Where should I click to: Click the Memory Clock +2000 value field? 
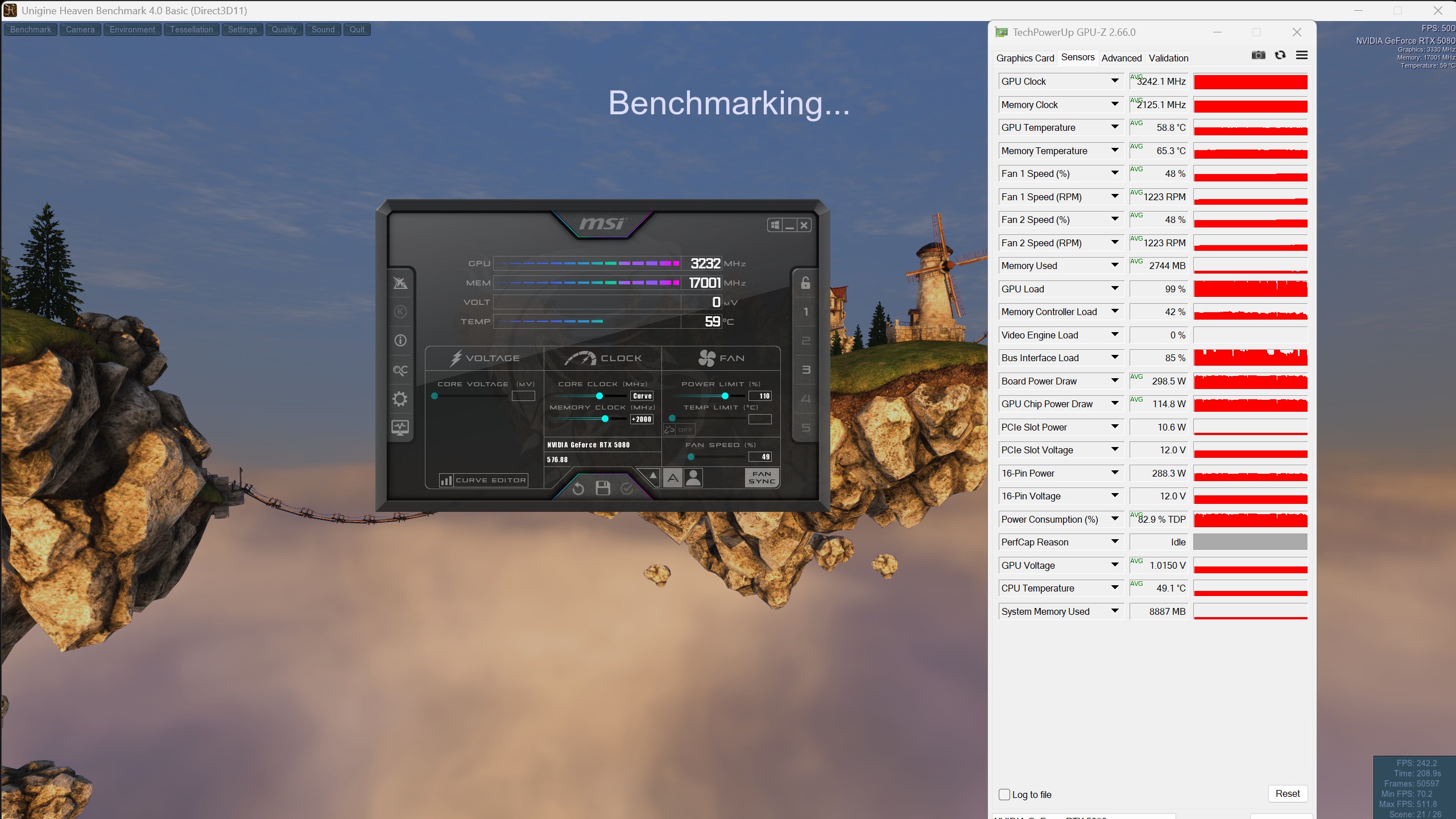tap(642, 419)
